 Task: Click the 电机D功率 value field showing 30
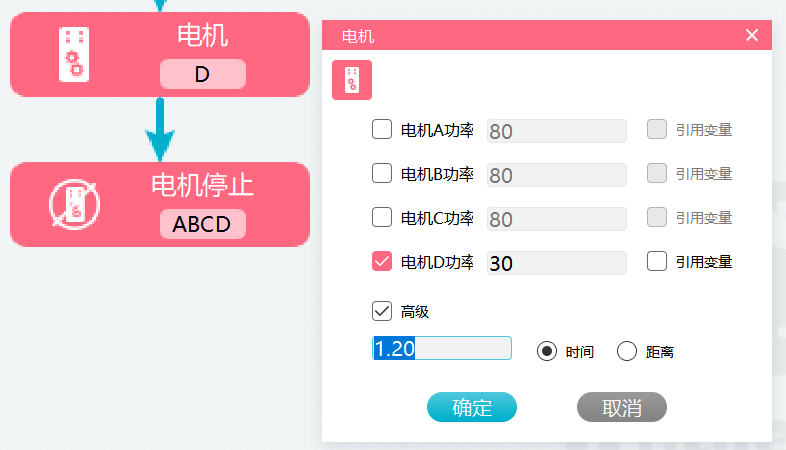pos(556,263)
